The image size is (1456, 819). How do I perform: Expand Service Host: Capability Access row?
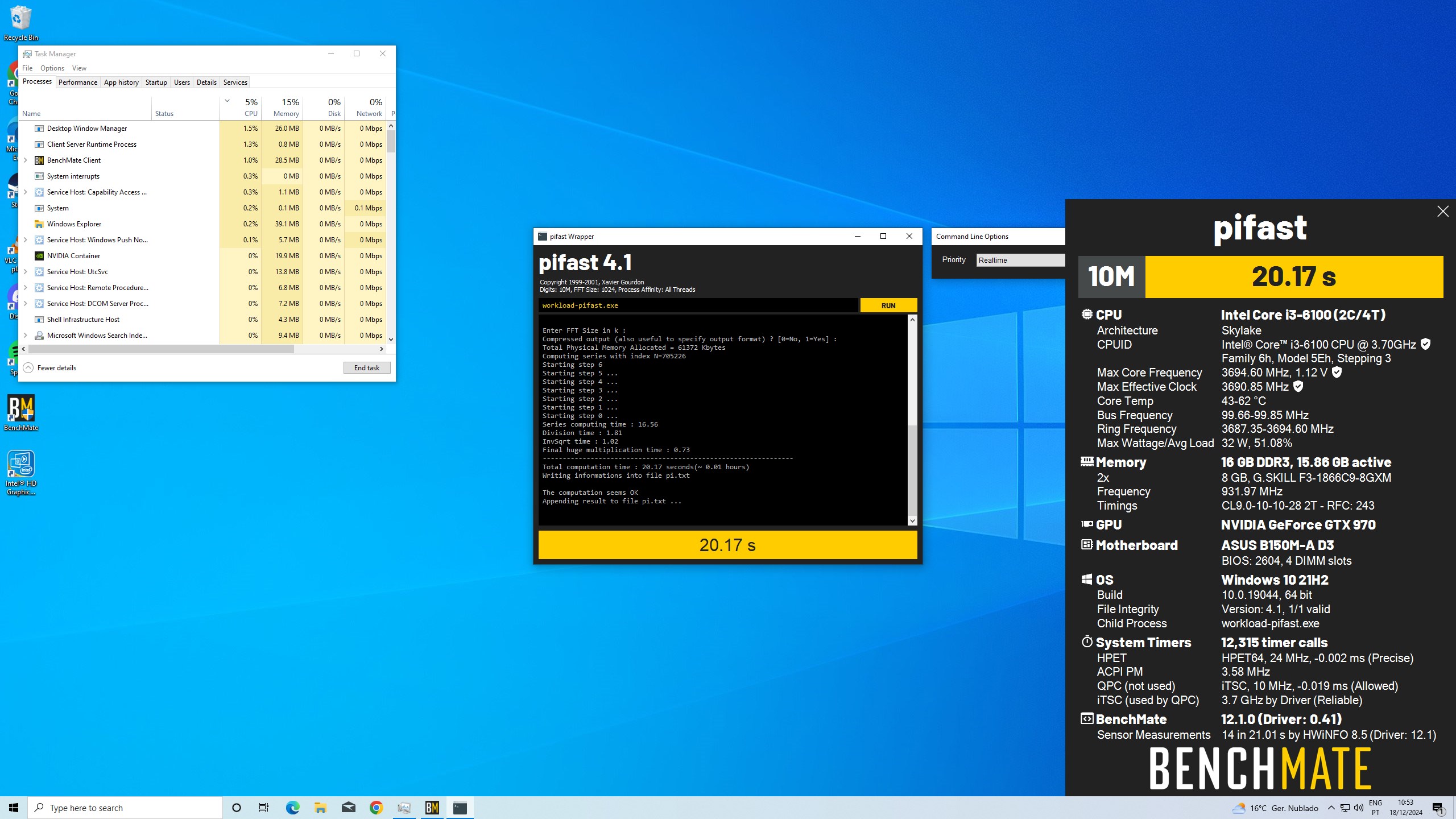click(x=26, y=192)
